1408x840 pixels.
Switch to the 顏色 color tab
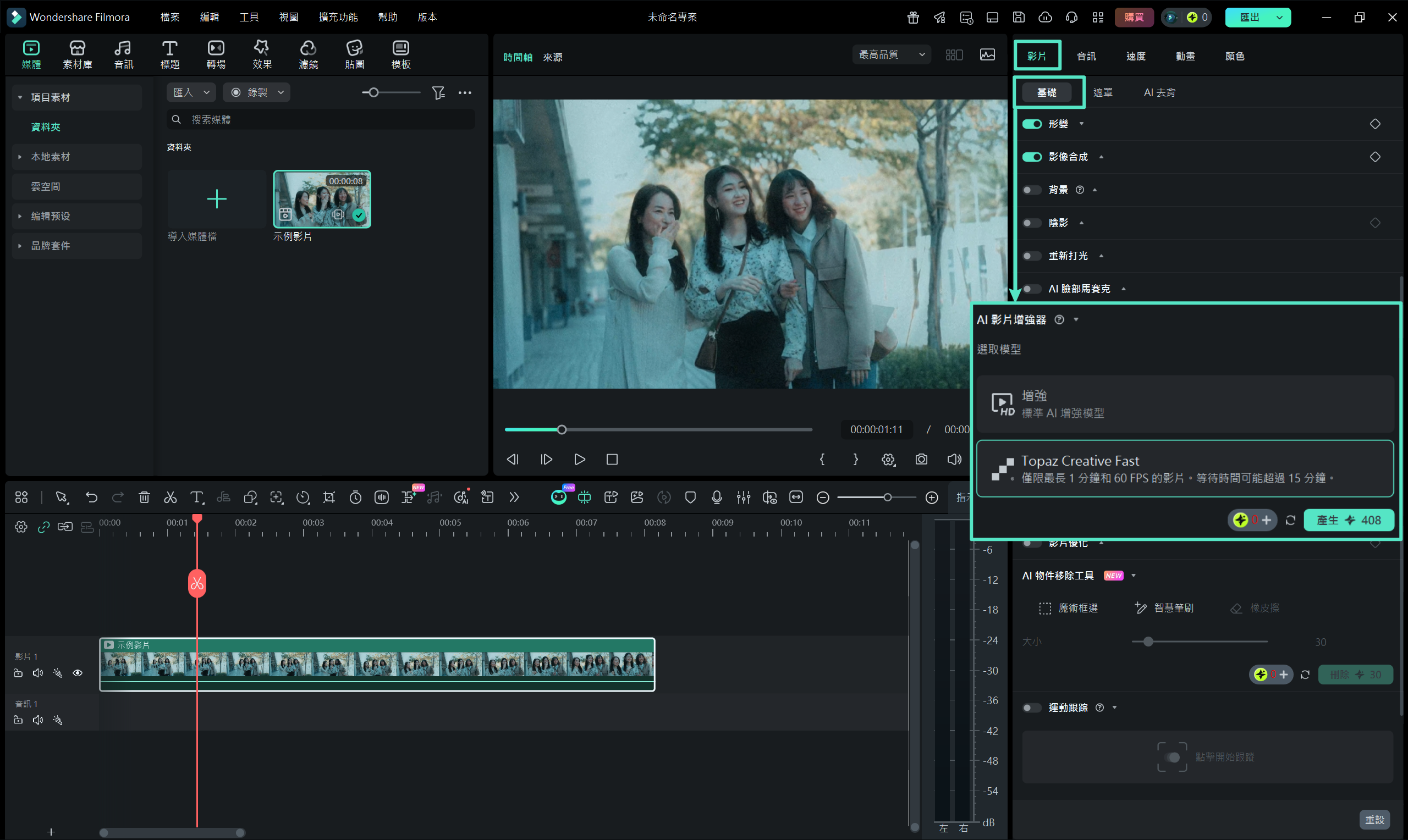(x=1234, y=56)
